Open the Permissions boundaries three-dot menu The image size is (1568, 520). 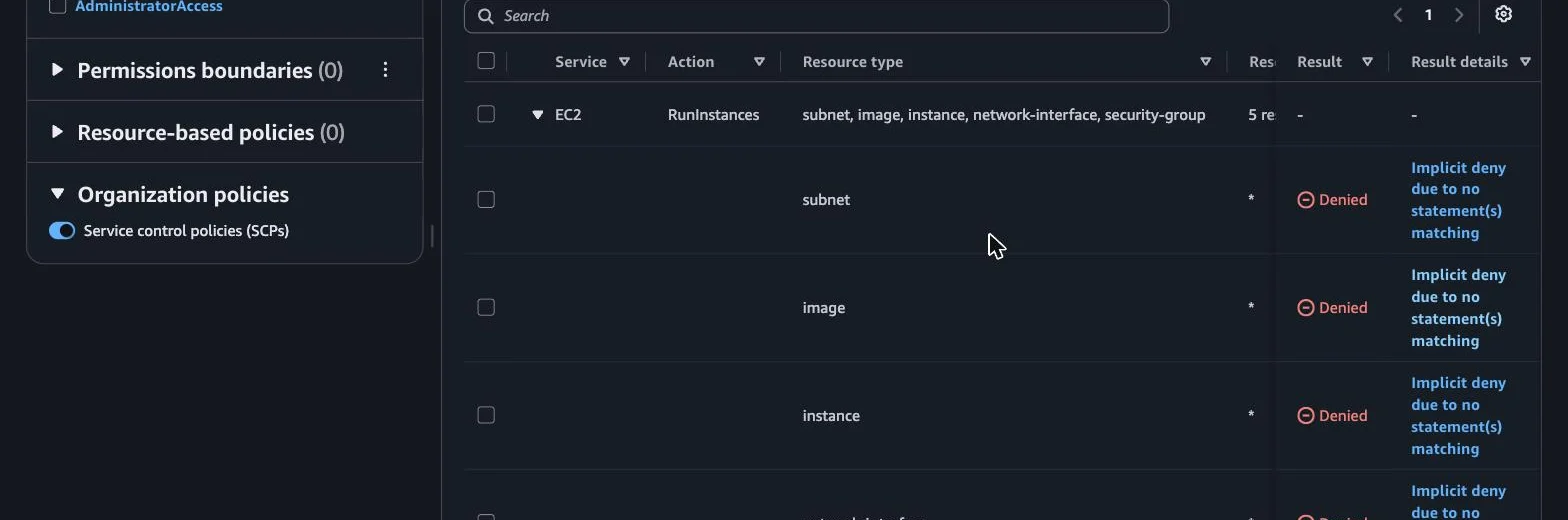(x=385, y=70)
